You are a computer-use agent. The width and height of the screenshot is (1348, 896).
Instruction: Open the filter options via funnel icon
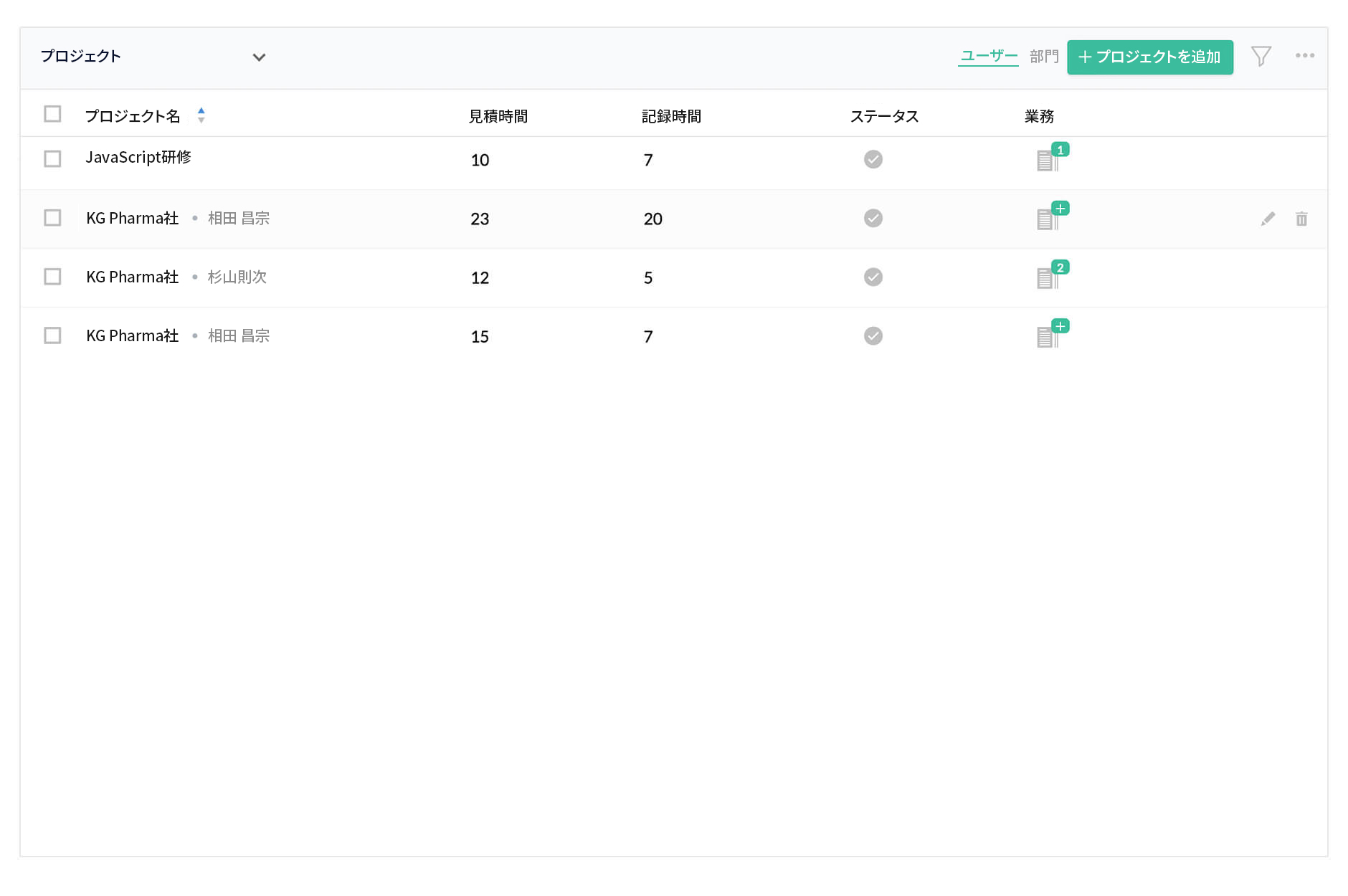click(x=1262, y=56)
